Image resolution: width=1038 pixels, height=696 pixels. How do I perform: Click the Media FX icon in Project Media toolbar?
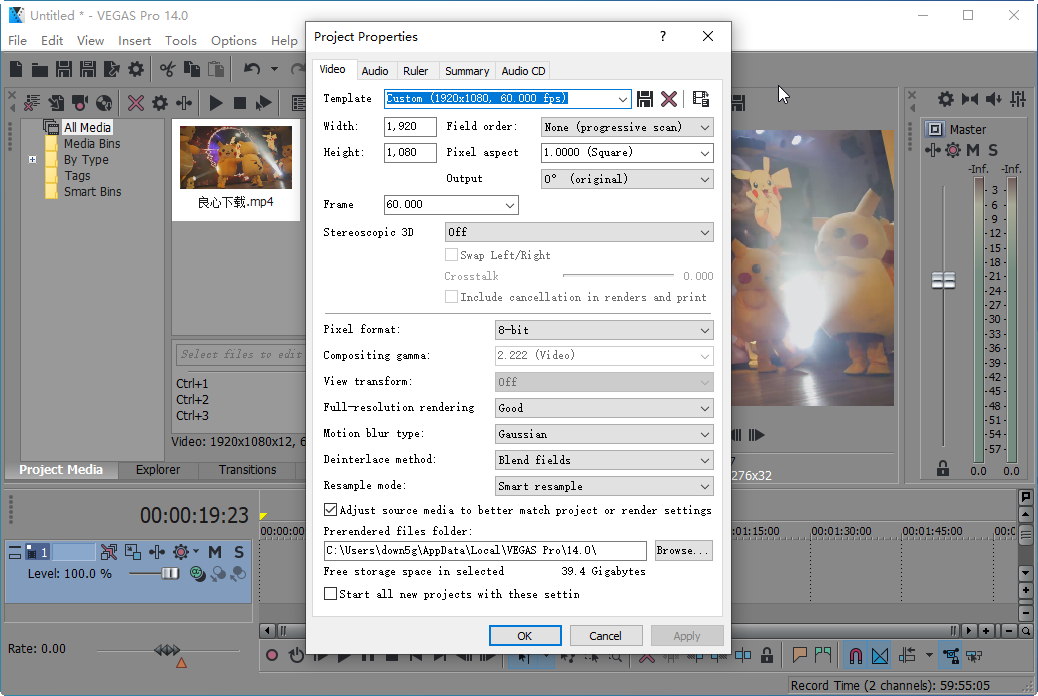tap(160, 103)
